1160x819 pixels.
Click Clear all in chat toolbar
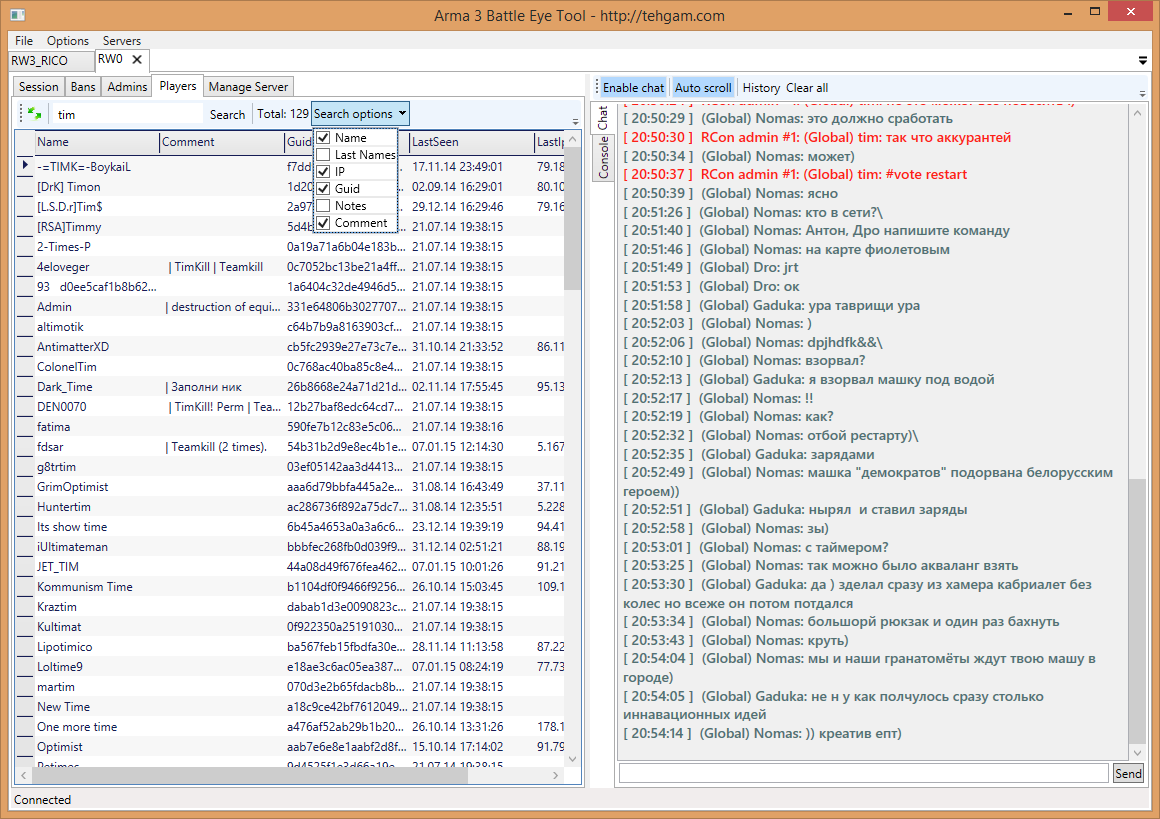tap(806, 87)
